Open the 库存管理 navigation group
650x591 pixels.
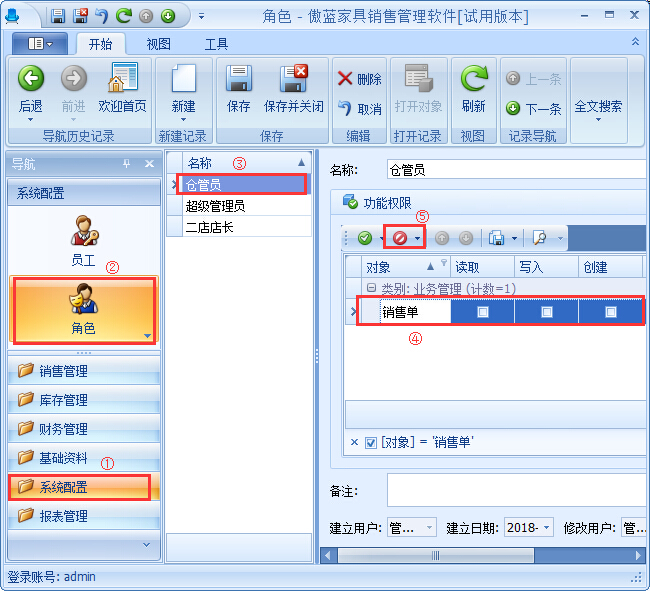(x=63, y=400)
